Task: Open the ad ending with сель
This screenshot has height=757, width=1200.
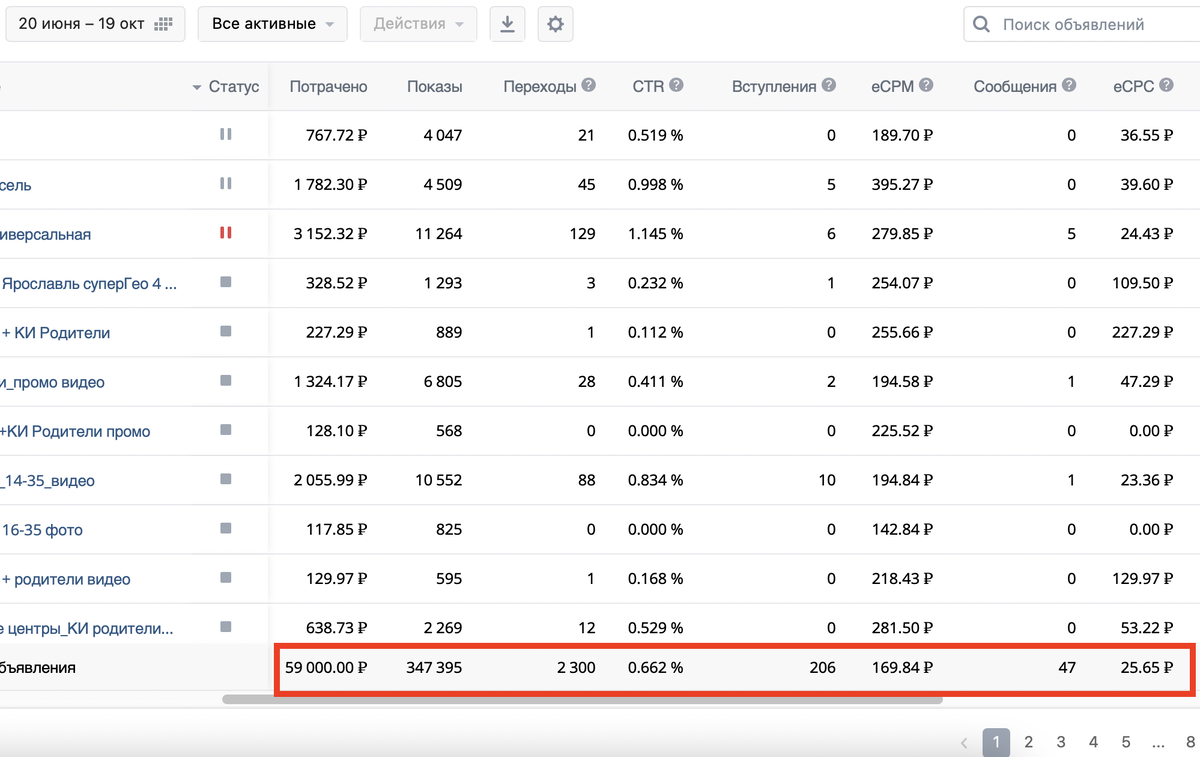Action: click(16, 185)
